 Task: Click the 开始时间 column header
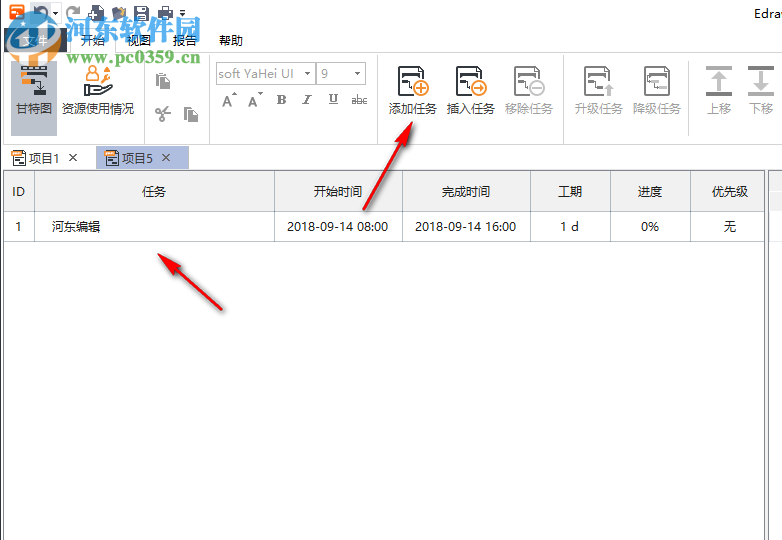(x=338, y=191)
